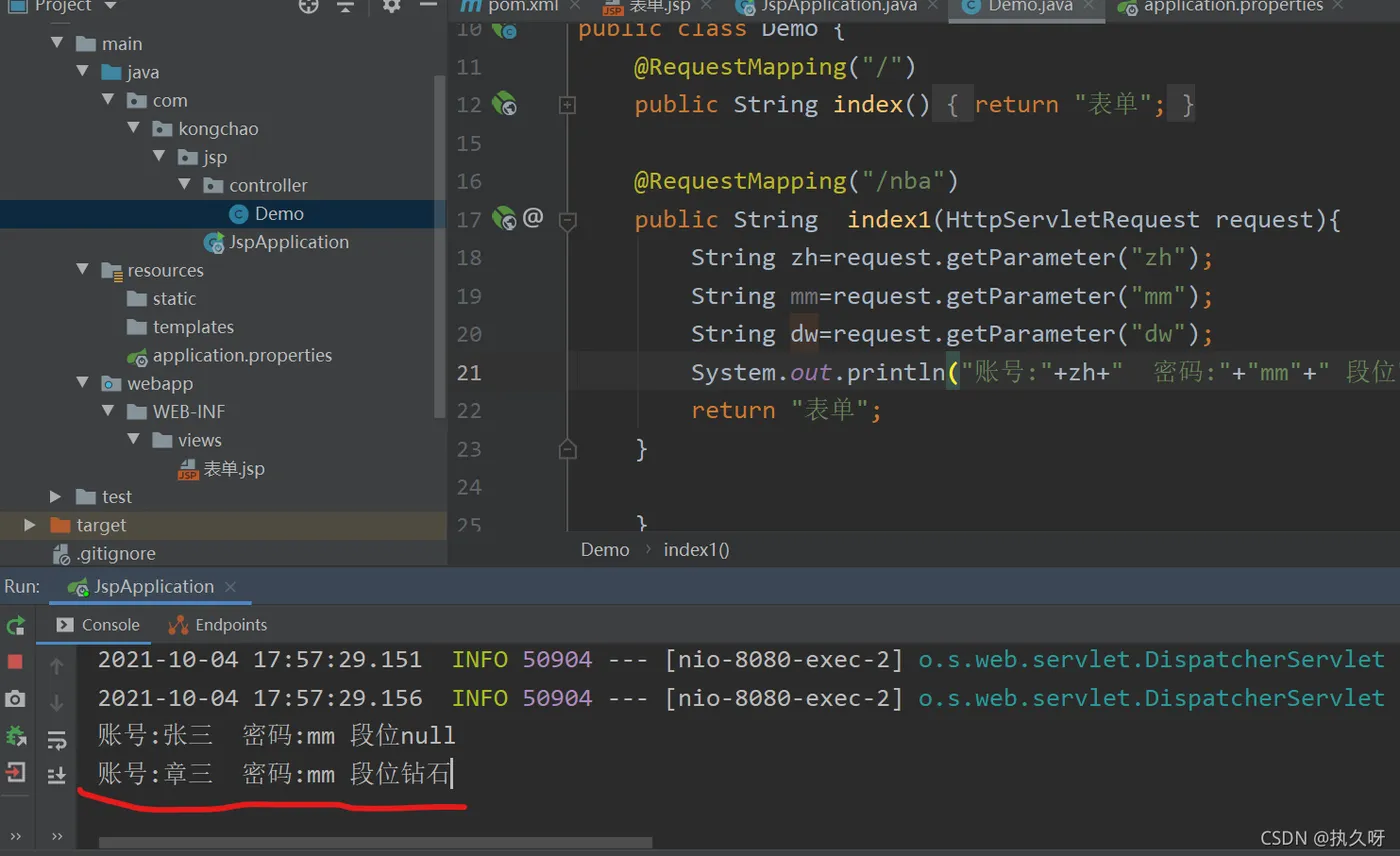Collapse the webapp folder arrow
The image size is (1400, 856).
(x=83, y=383)
